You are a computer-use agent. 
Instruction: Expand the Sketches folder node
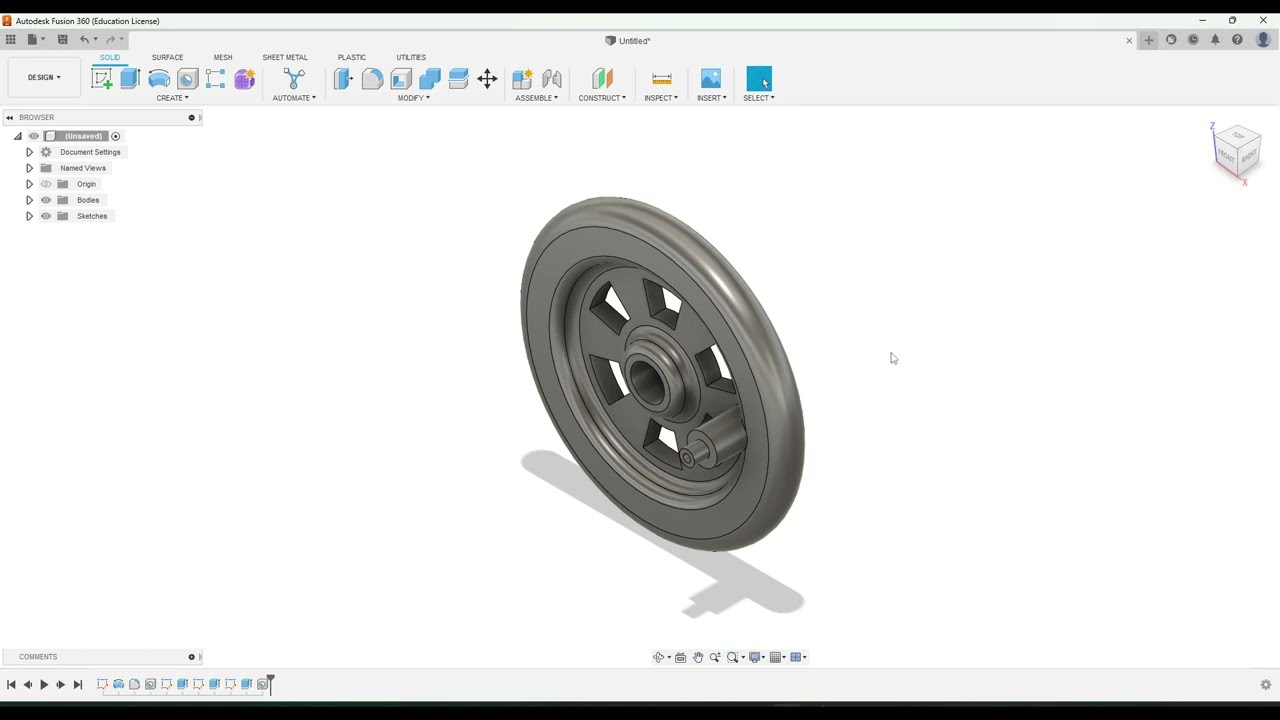click(x=29, y=216)
